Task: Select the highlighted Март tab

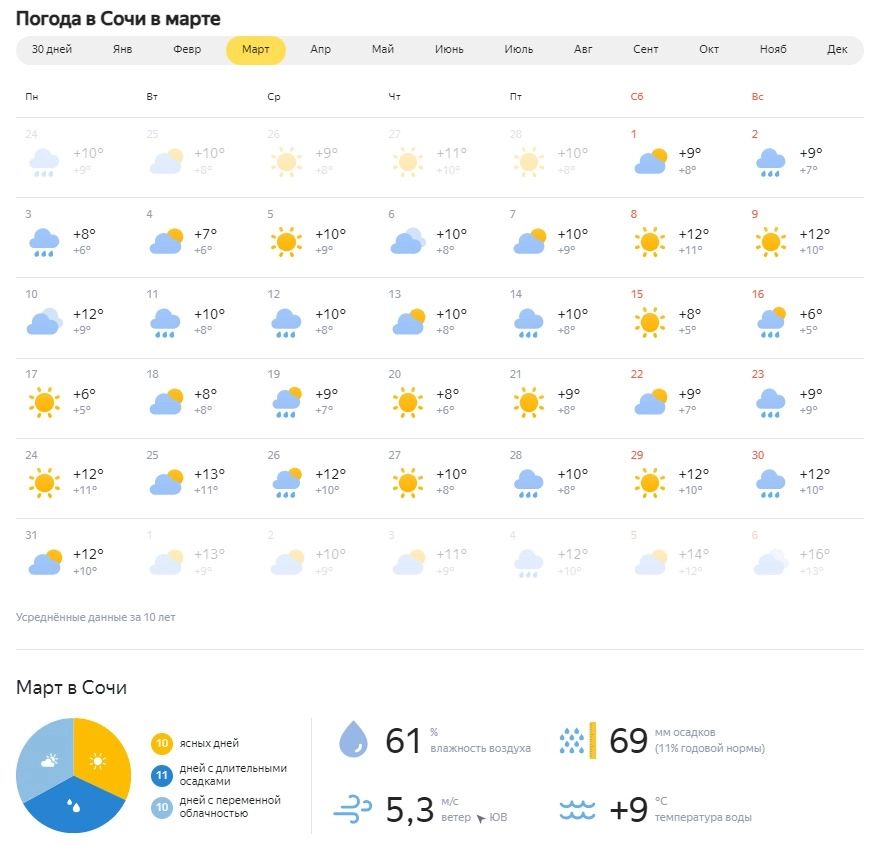Action: click(x=255, y=50)
